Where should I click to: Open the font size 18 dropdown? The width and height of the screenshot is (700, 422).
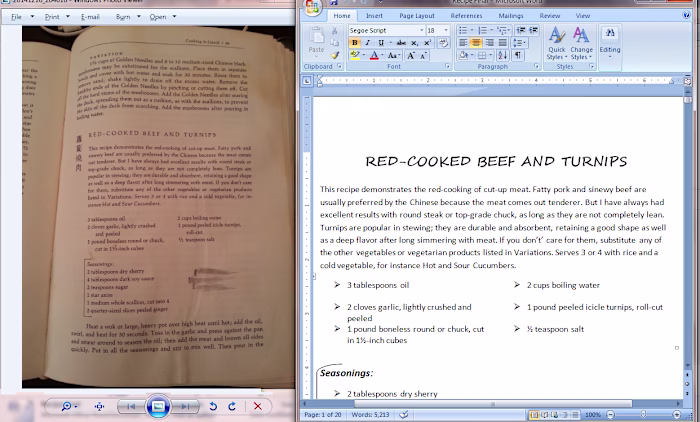pos(446,30)
